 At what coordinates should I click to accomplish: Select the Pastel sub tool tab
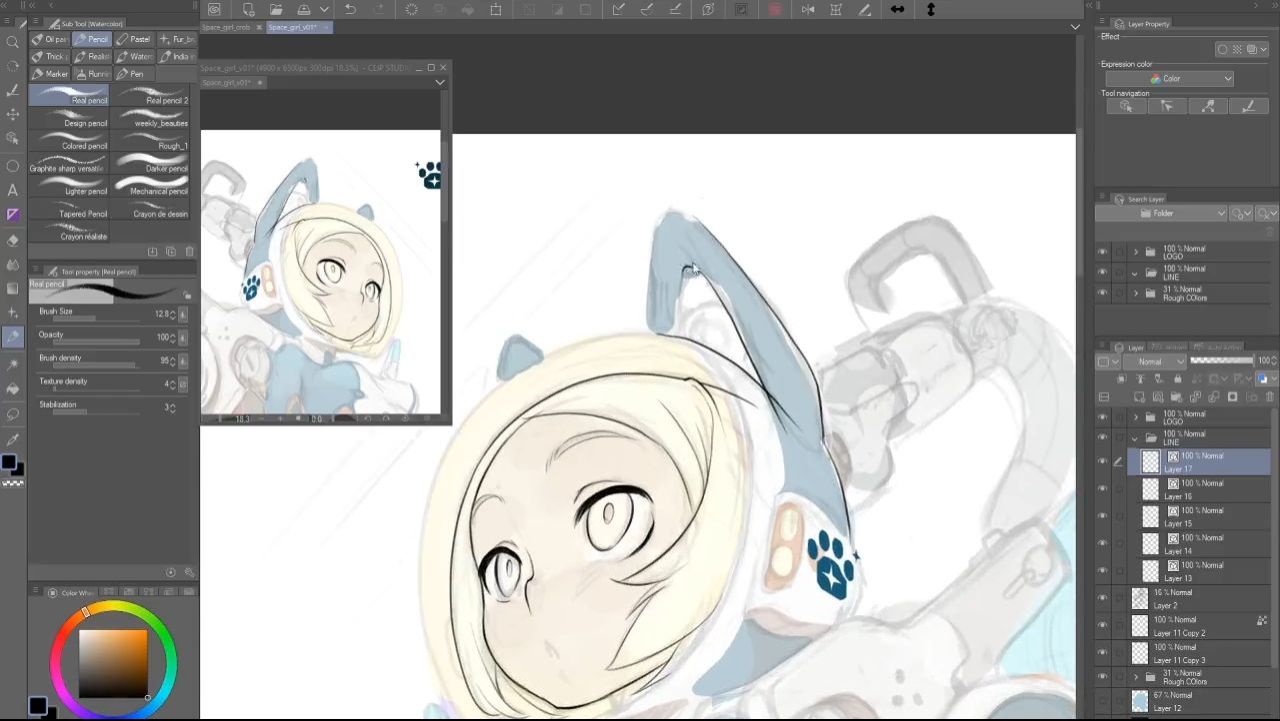(x=134, y=39)
